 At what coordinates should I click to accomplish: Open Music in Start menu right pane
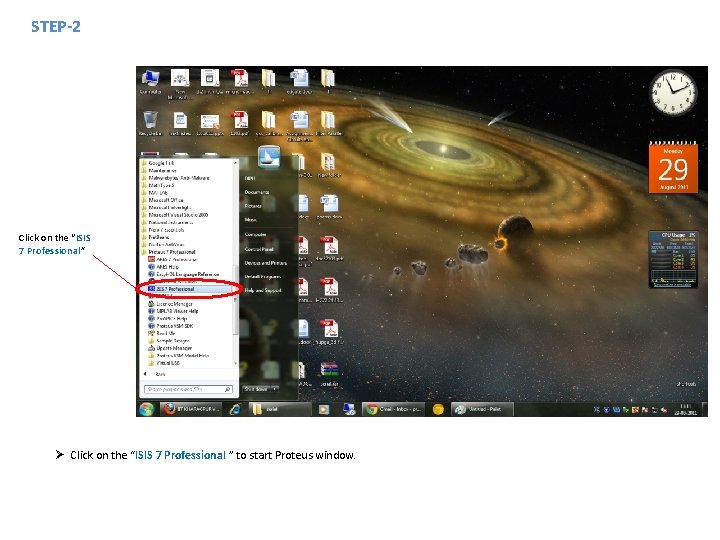pos(251,220)
